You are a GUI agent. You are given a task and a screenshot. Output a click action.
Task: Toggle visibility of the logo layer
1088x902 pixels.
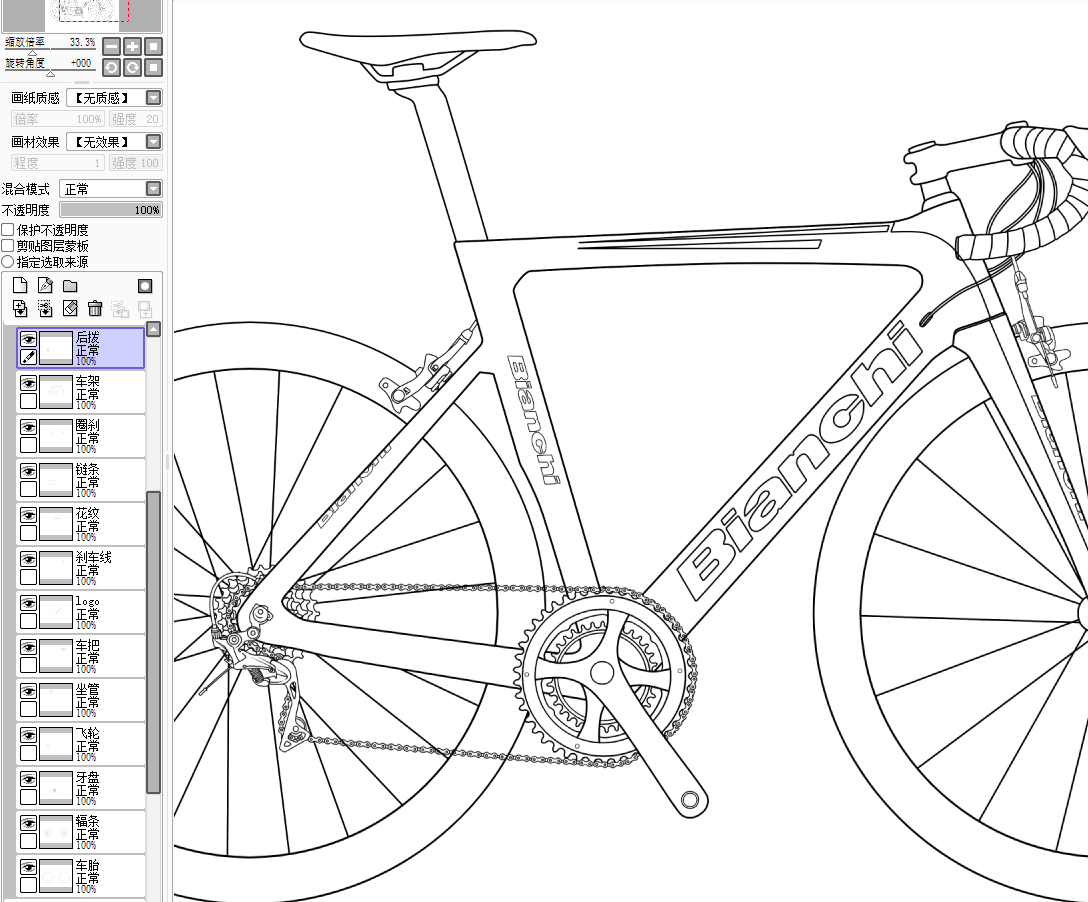[28, 604]
